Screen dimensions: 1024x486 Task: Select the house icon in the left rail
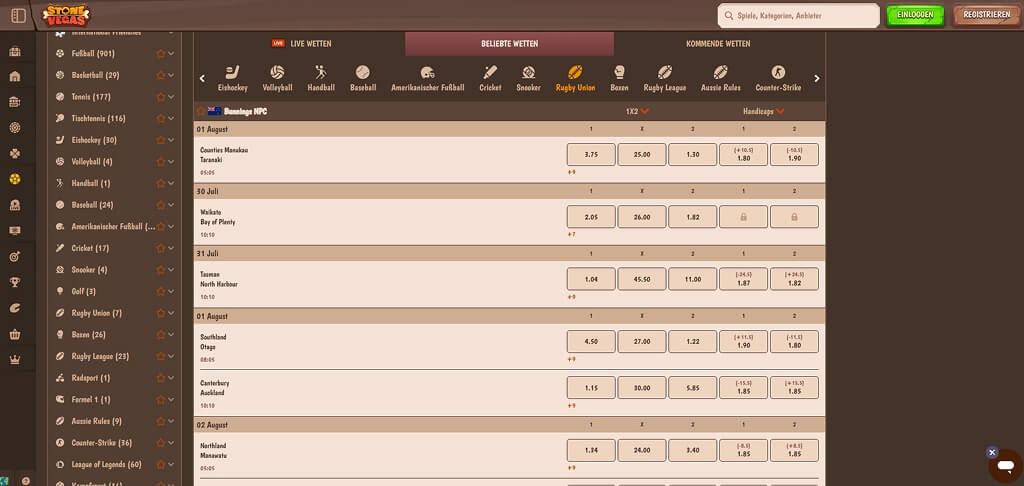coord(14,76)
